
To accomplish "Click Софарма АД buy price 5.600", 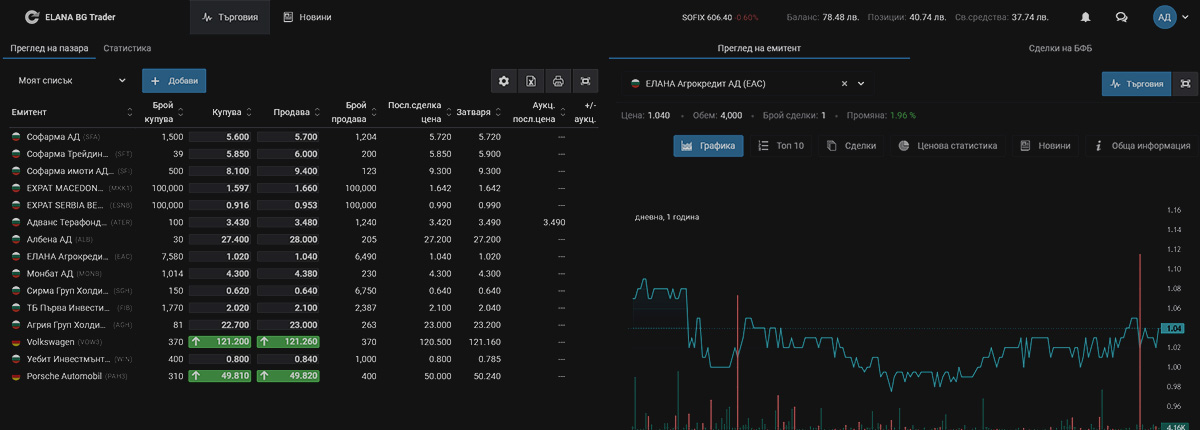I will click(219, 136).
